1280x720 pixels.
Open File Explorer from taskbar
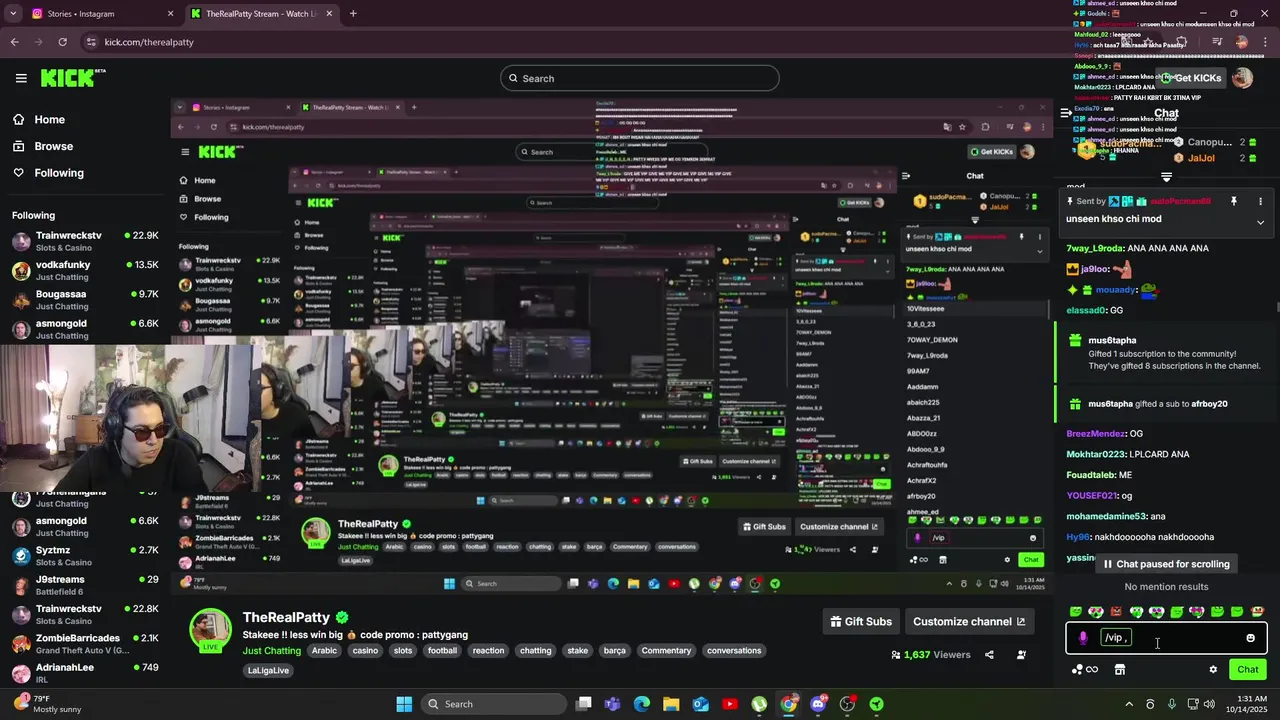[670, 704]
